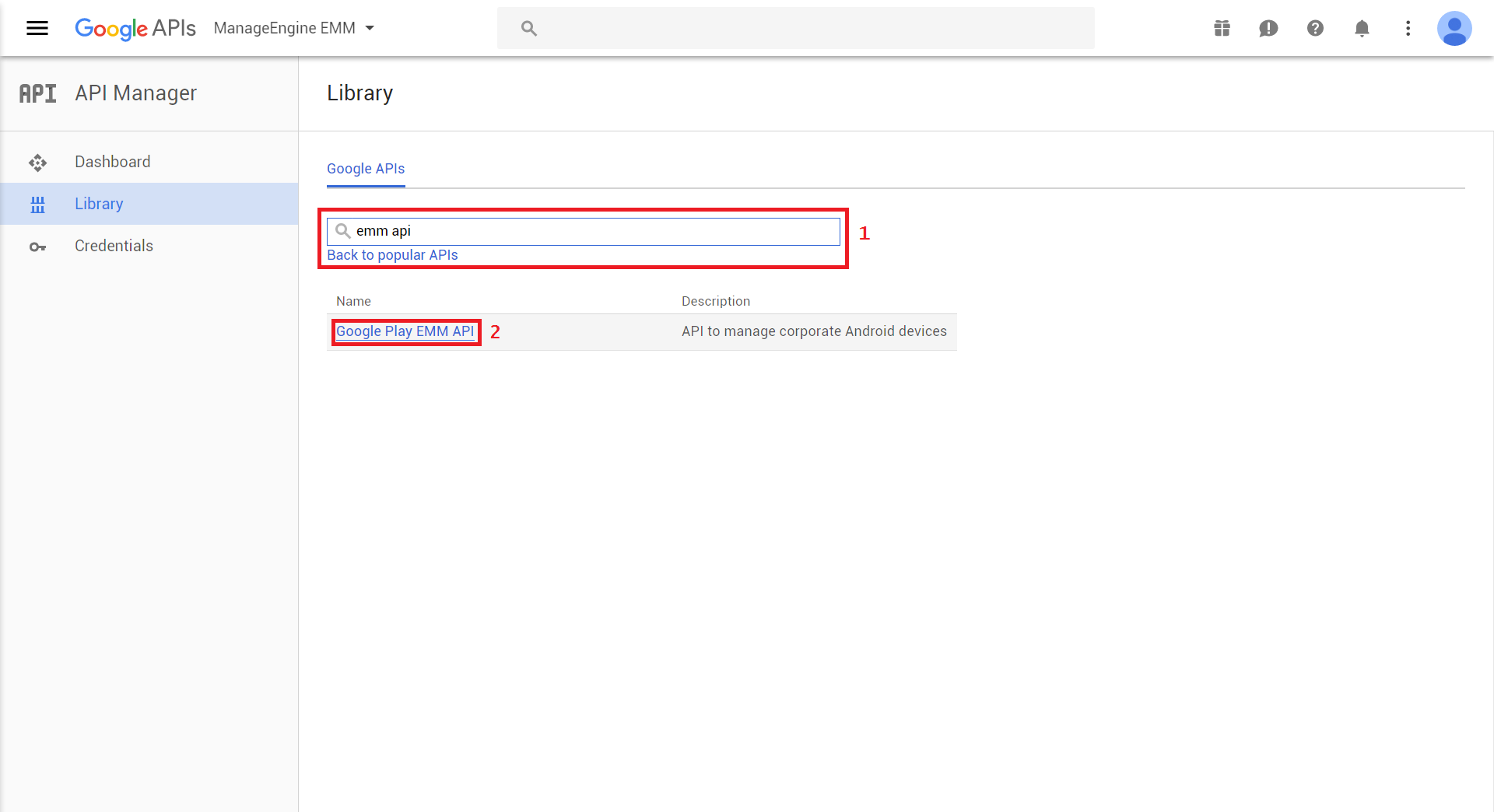The image size is (1494, 812).
Task: Click the magnifier icon in top search bar
Action: (529, 29)
